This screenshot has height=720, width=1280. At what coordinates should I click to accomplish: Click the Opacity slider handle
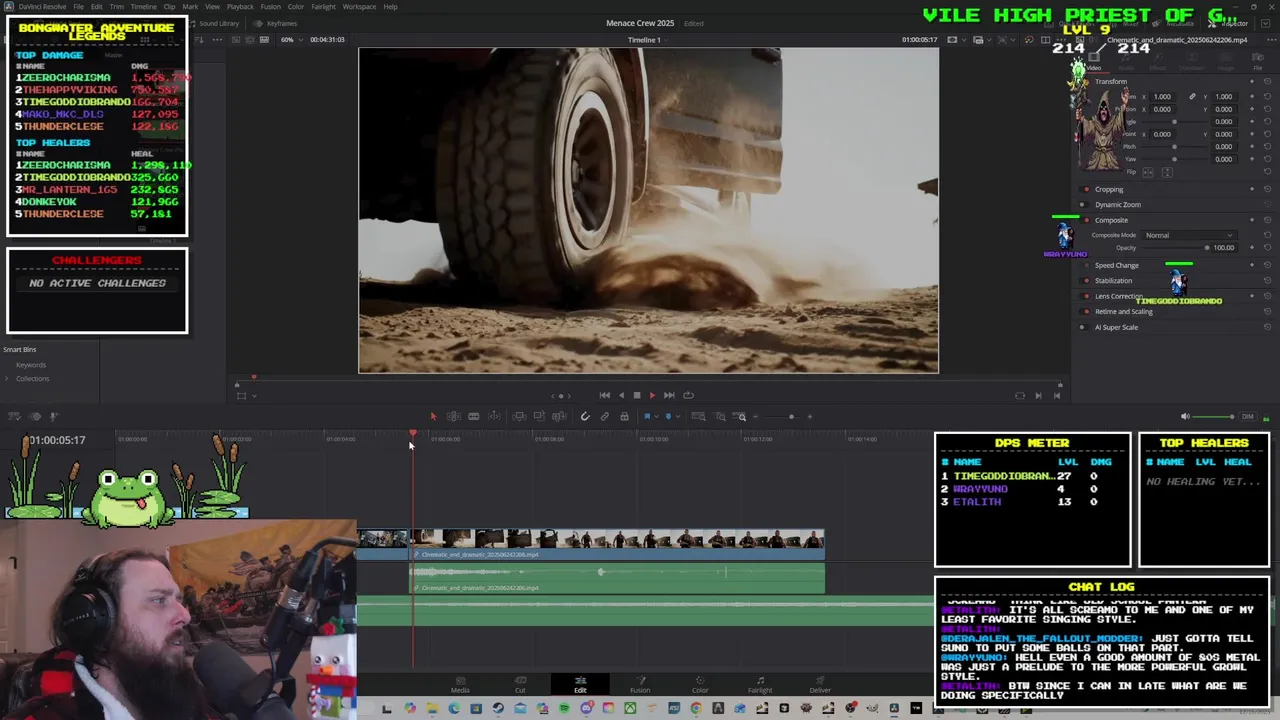pos(1207,247)
